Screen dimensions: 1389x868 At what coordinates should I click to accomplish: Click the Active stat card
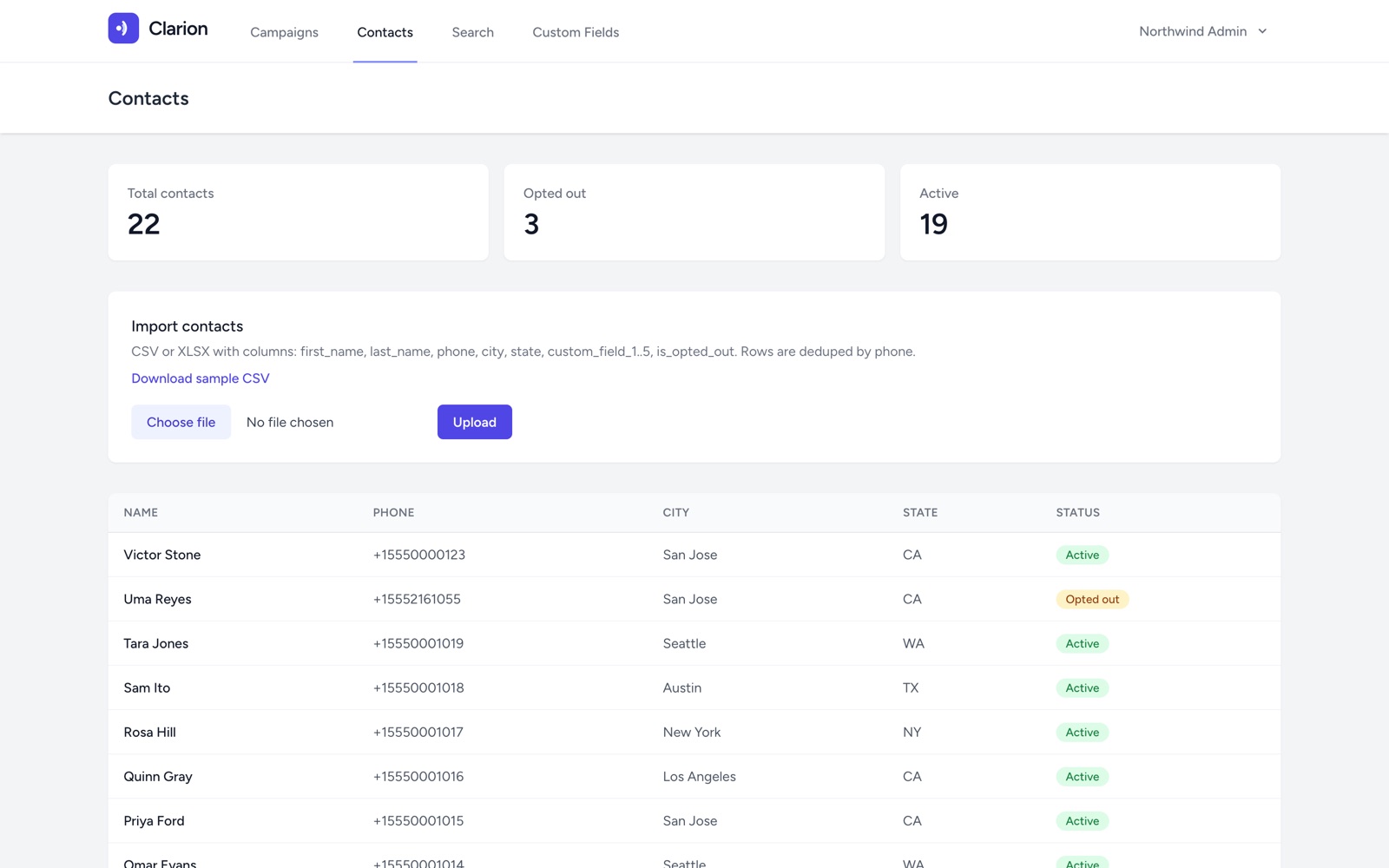click(x=1090, y=212)
